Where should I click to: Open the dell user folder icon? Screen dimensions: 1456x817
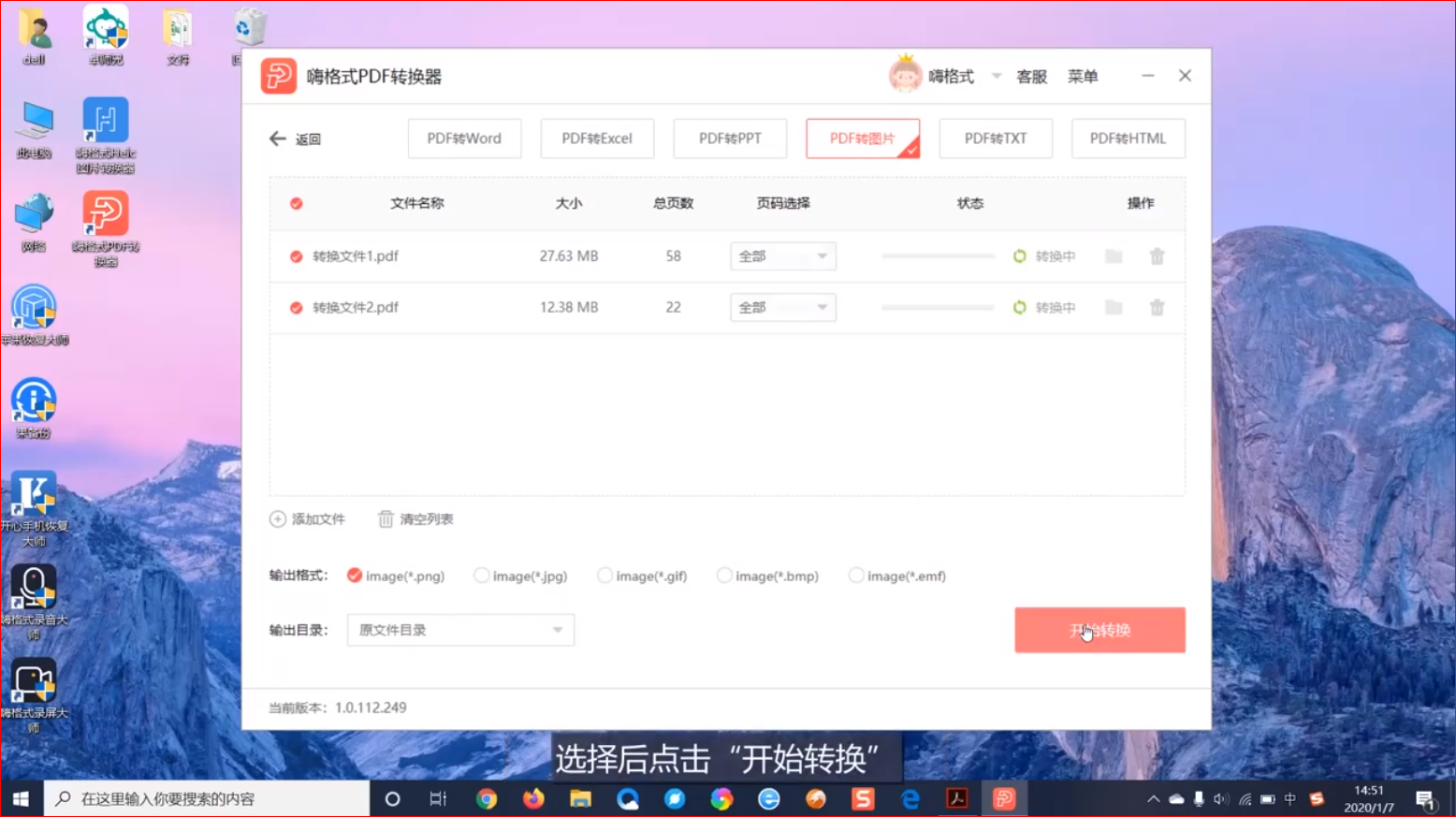pyautogui.click(x=34, y=36)
